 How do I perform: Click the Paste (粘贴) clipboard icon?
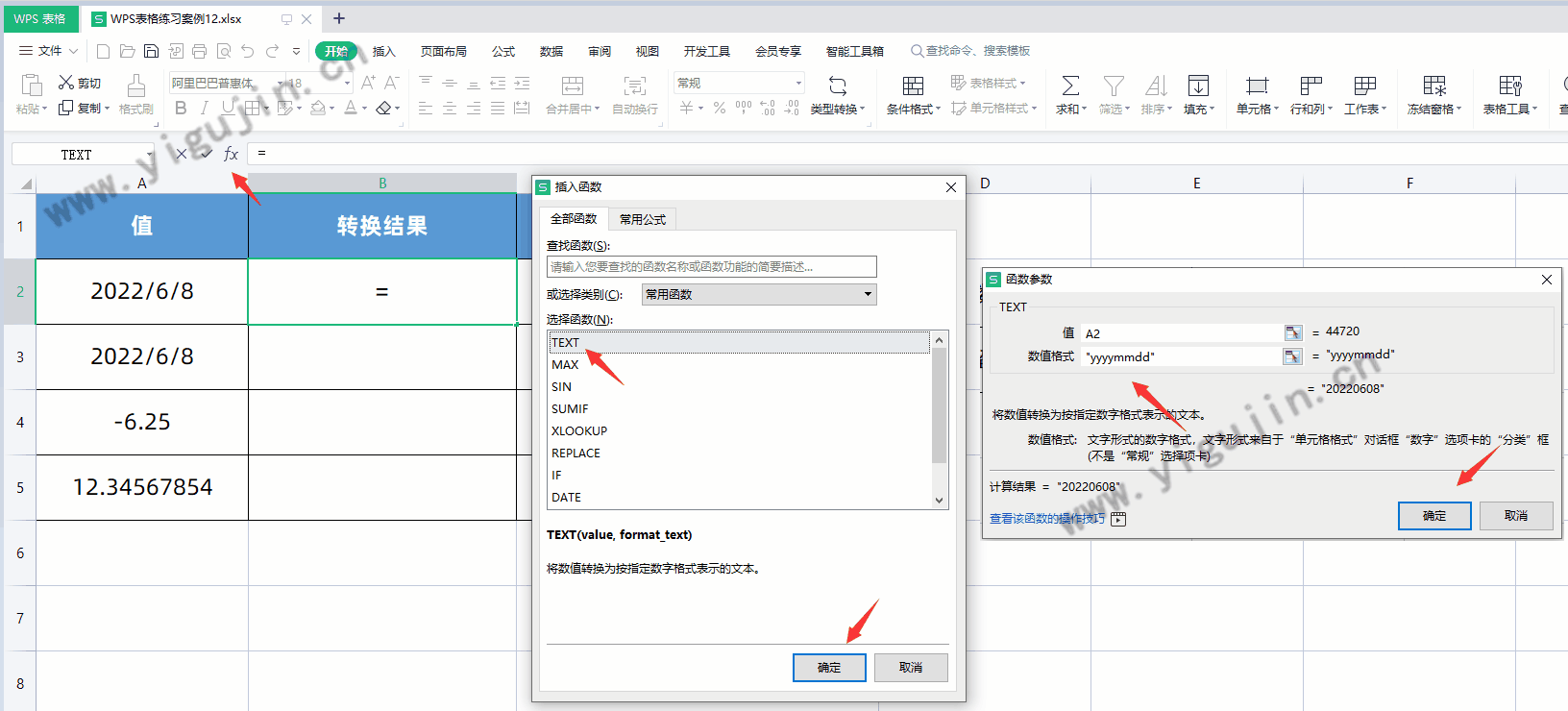[32, 85]
